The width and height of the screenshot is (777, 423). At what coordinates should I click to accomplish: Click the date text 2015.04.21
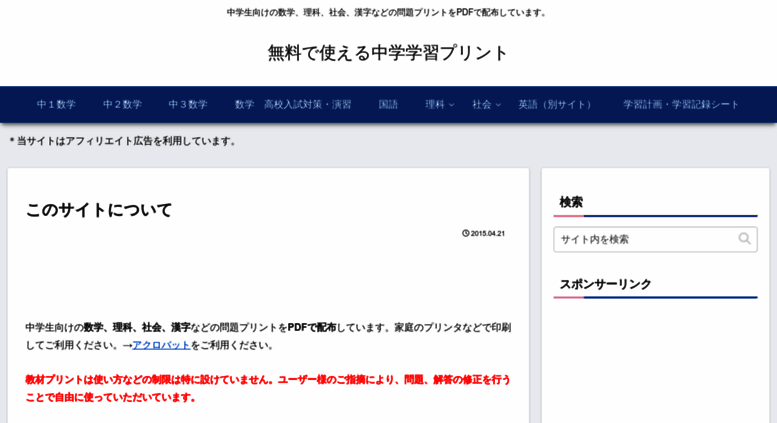pyautogui.click(x=488, y=234)
